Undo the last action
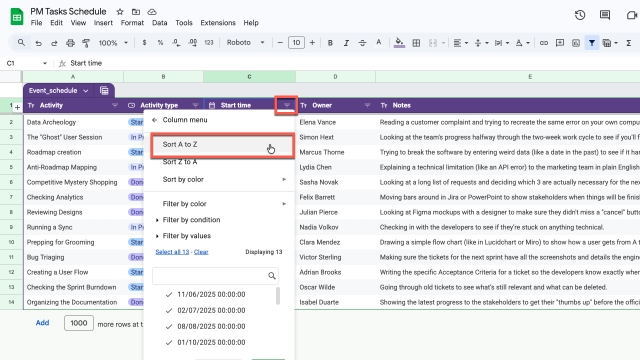Screen dimensions: 640x360 point(38,43)
